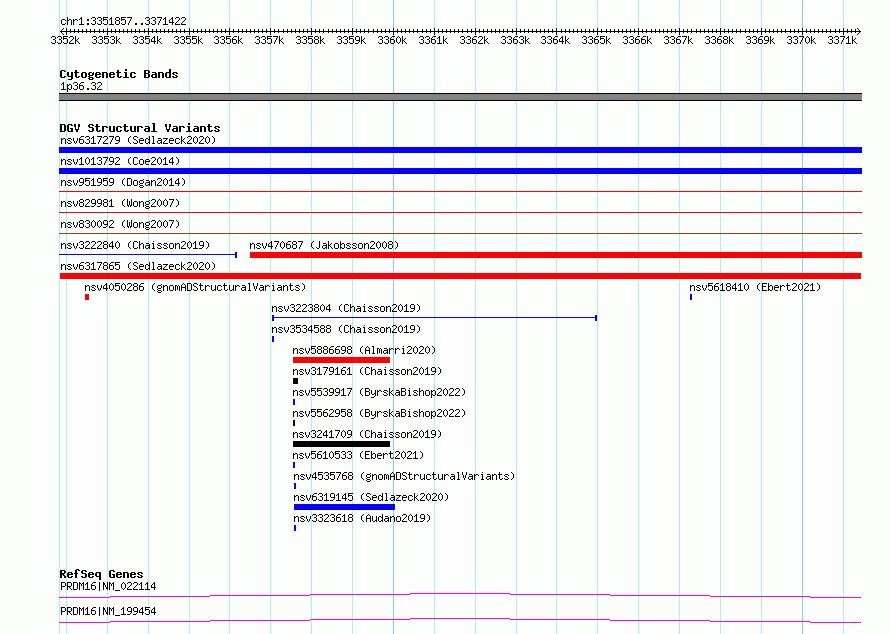
Task: Click the small red nsv4050286 marker
Action: pyautogui.click(x=87, y=297)
